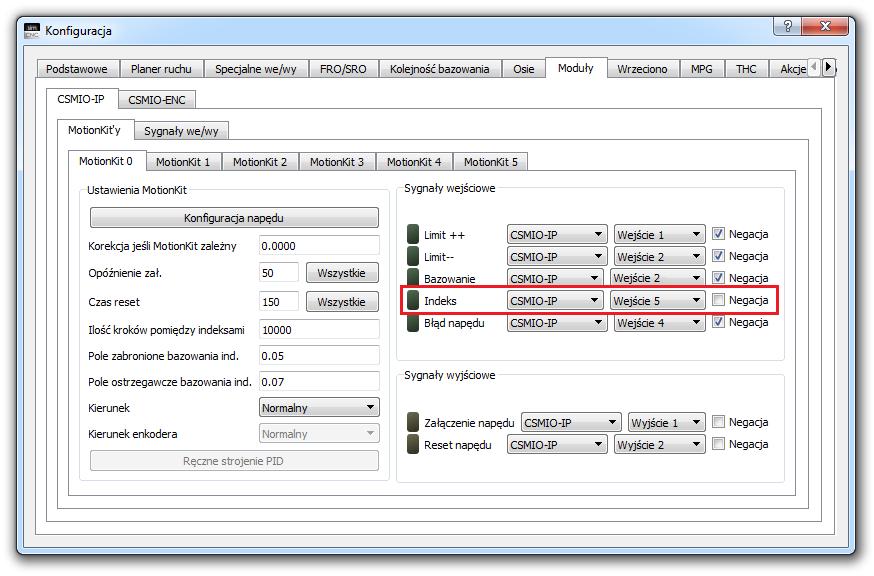Click the Pole ostrzegawcze bazowania ind. field

point(319,382)
